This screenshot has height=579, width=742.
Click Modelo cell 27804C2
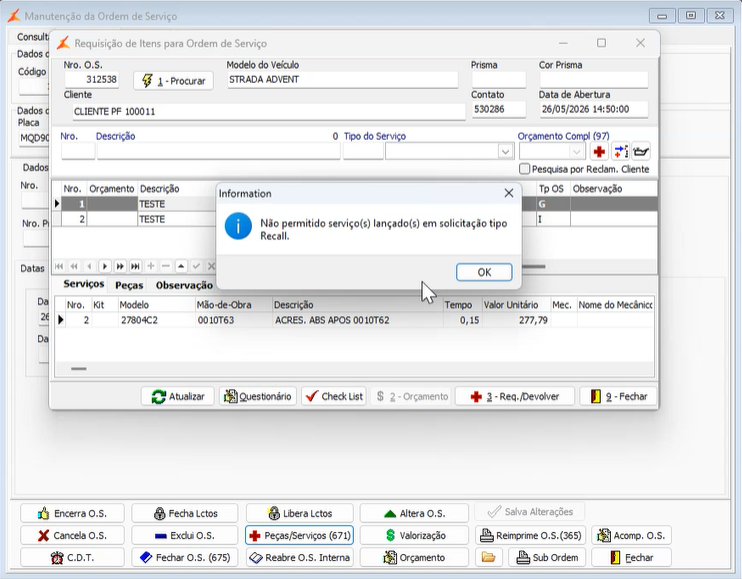(156, 320)
